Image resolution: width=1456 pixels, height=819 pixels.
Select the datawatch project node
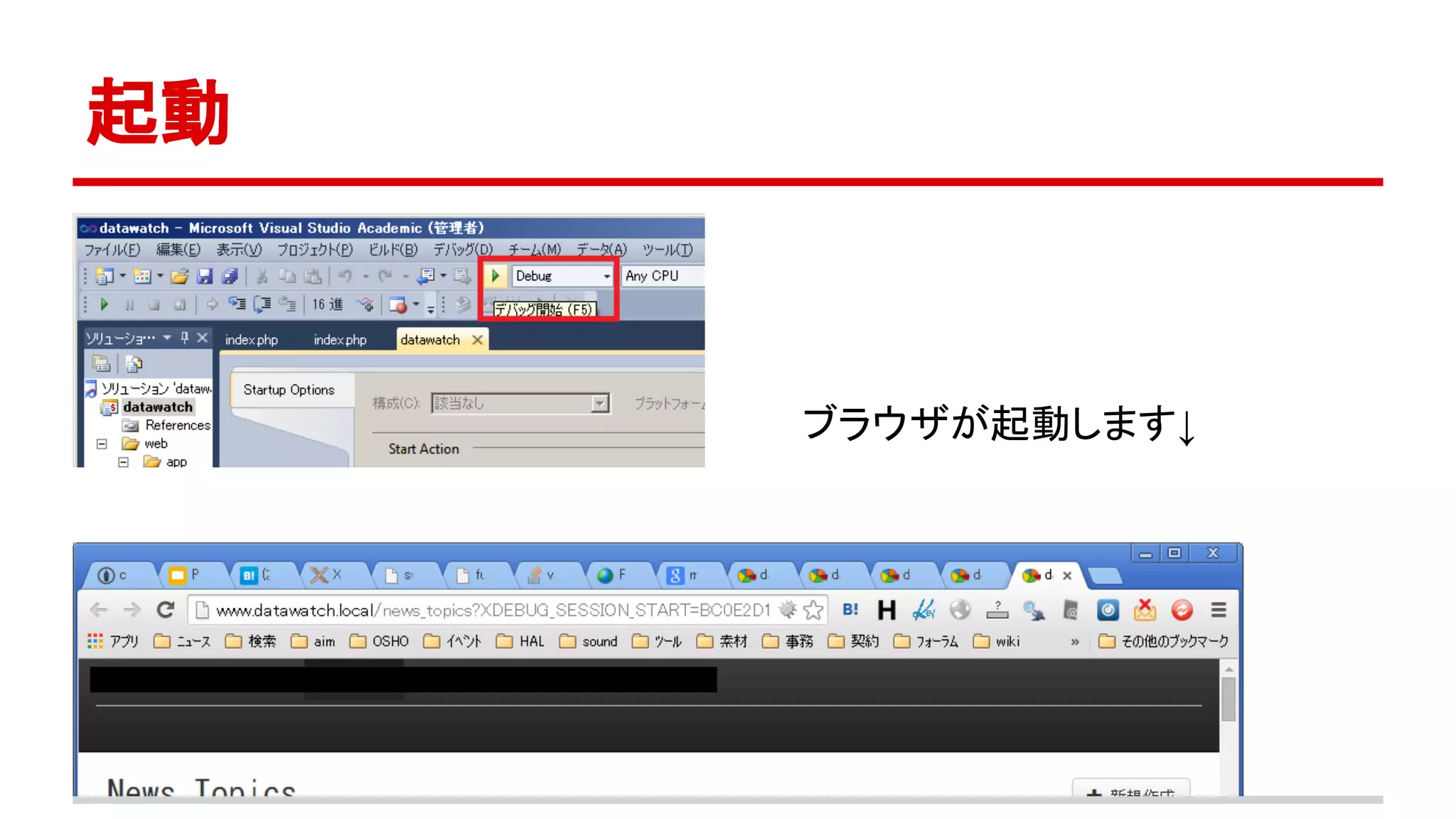157,407
